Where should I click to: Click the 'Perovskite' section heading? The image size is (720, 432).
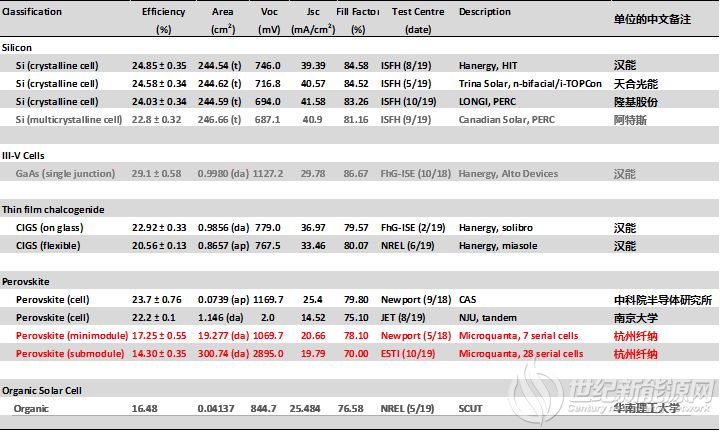click(26, 282)
